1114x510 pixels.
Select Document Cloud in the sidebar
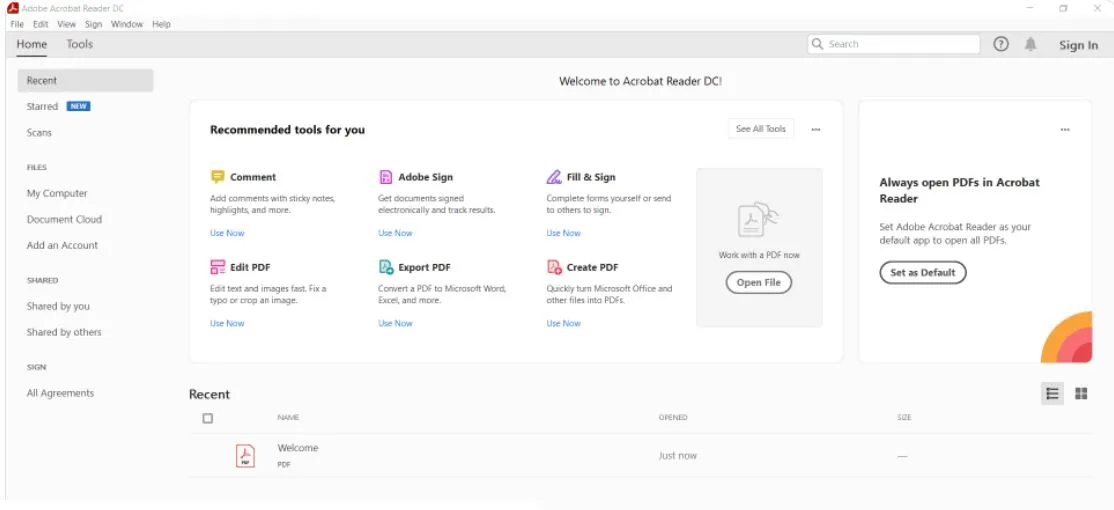[64, 219]
